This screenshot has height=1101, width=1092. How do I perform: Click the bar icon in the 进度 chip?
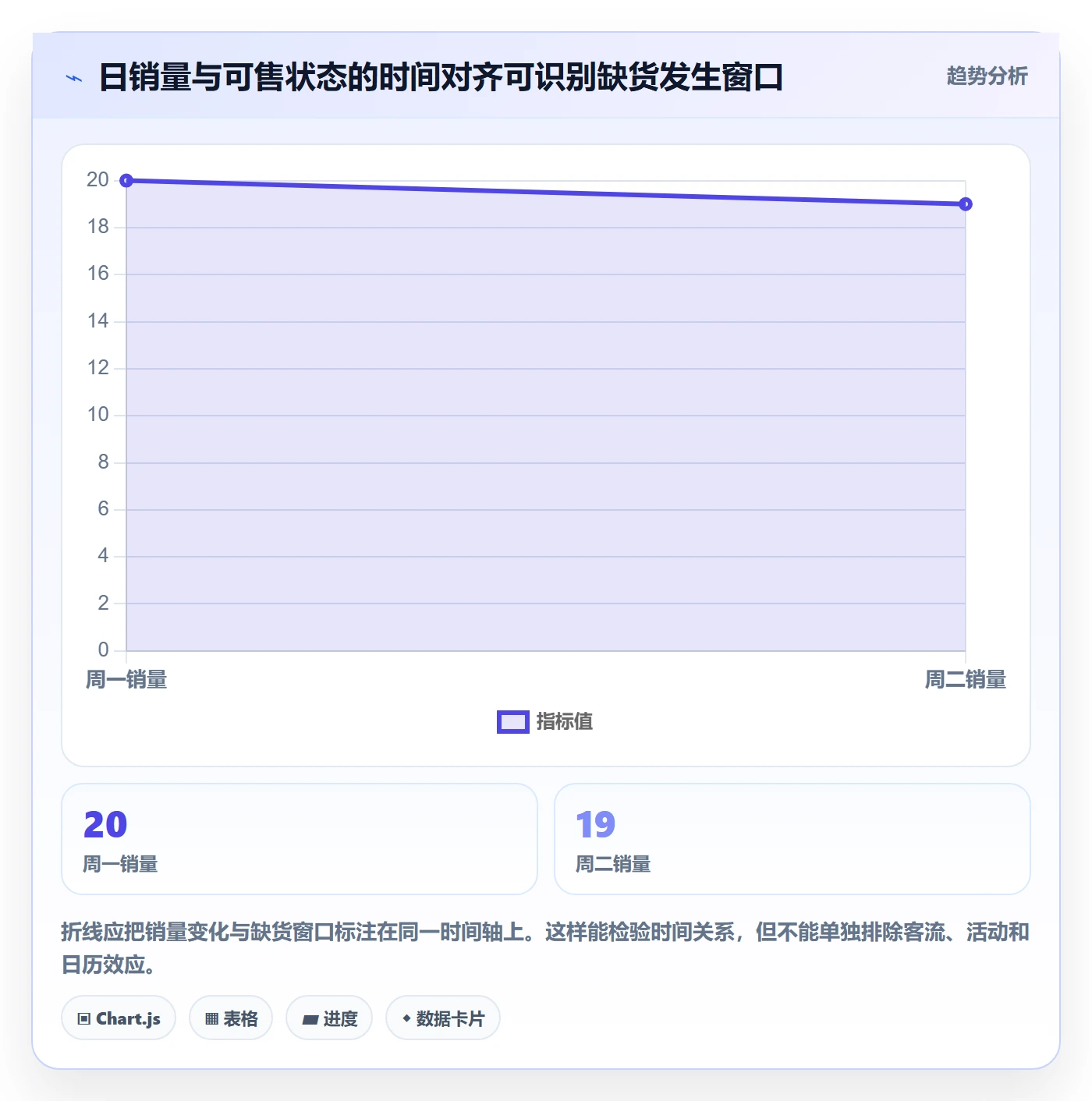click(310, 1019)
